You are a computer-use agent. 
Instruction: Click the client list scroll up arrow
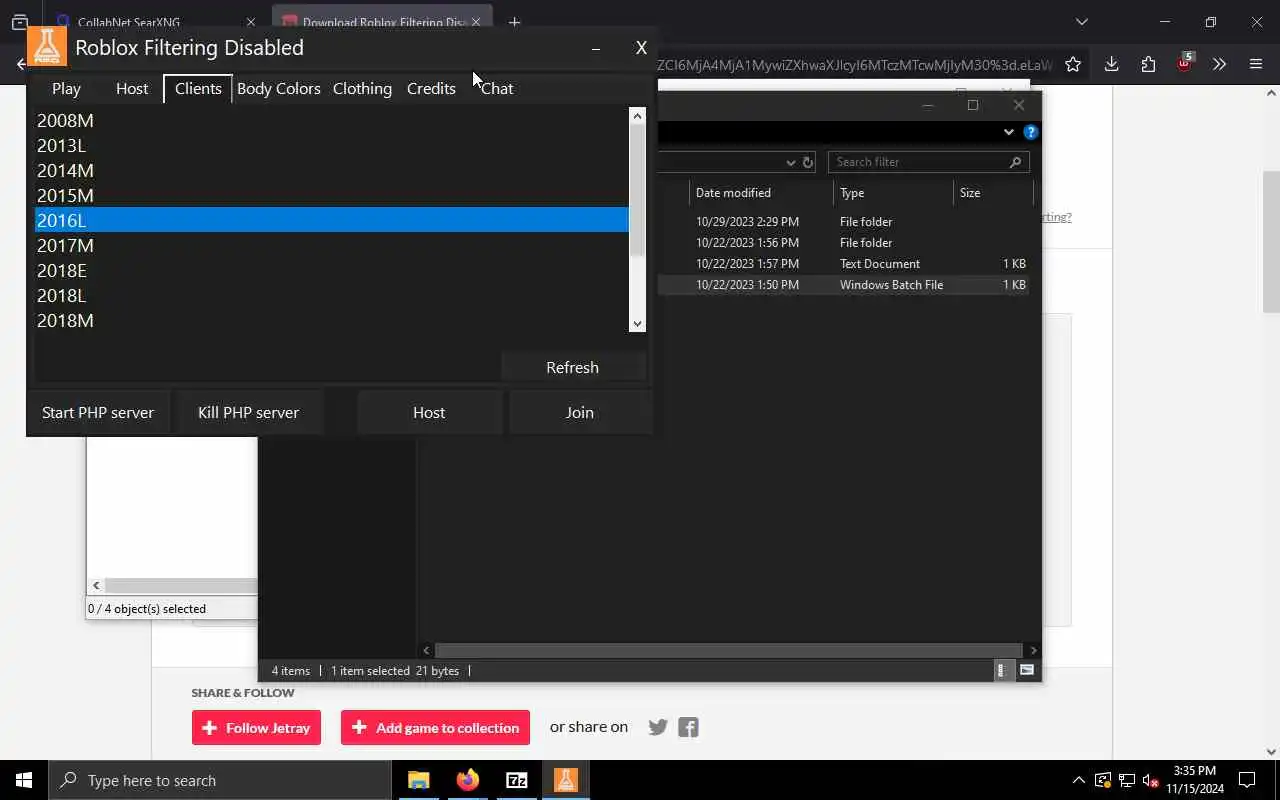pyautogui.click(x=637, y=116)
